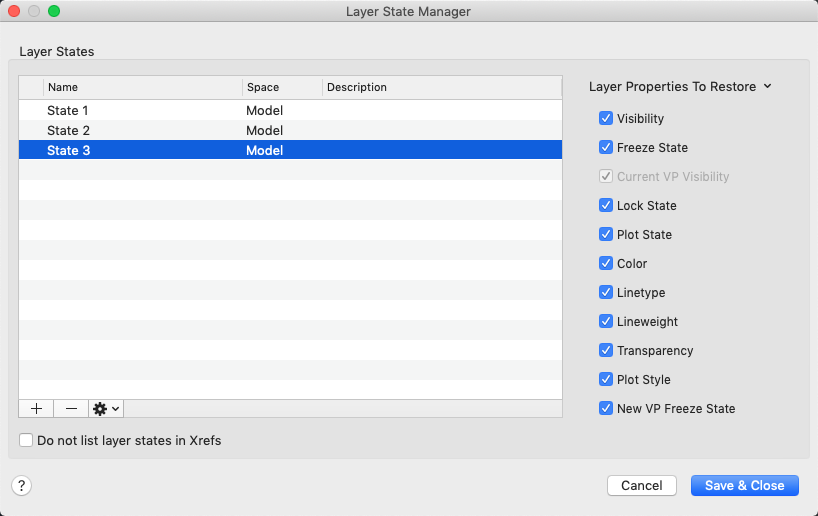The image size is (818, 516).
Task: Toggle the Plot State checkbox
Action: (x=606, y=234)
